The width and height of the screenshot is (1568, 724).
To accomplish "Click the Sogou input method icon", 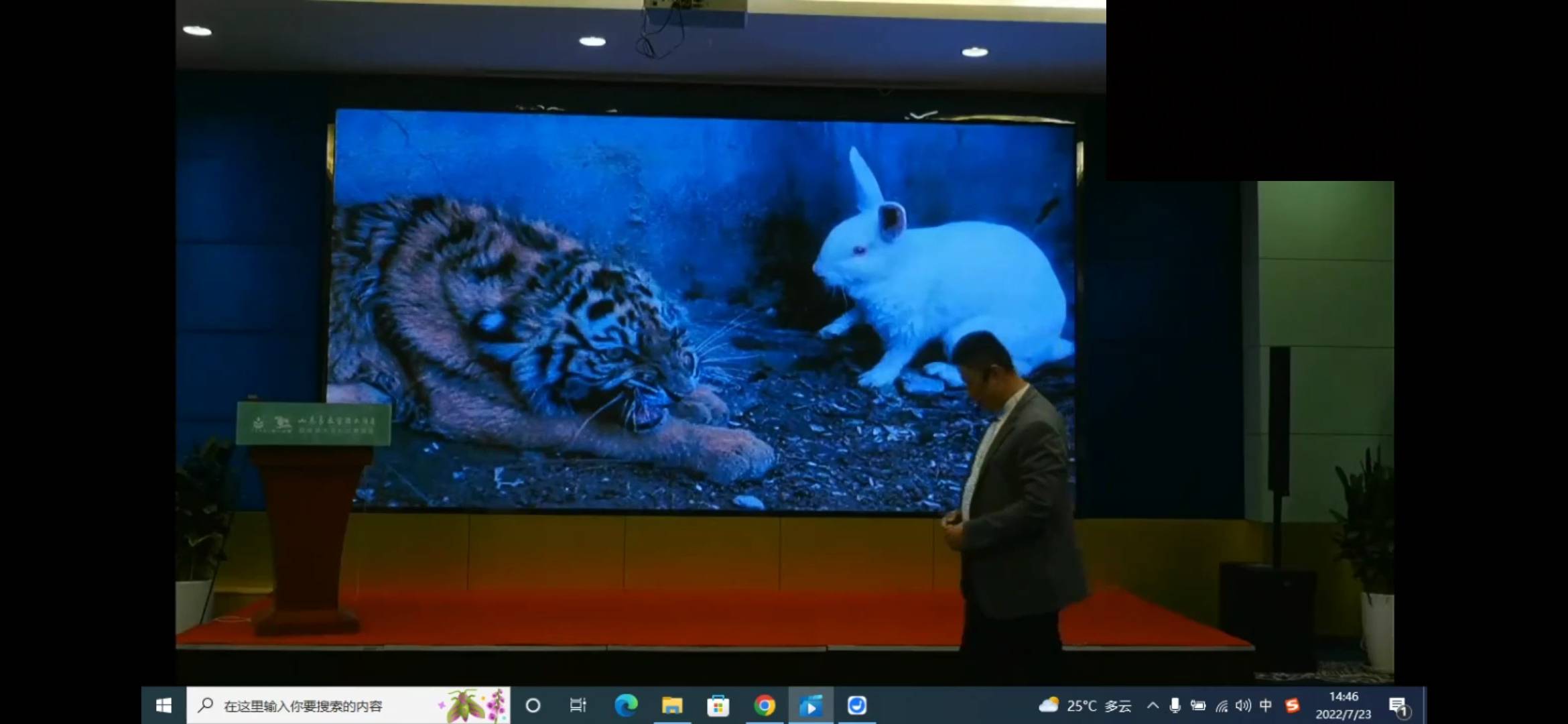I will point(1292,705).
